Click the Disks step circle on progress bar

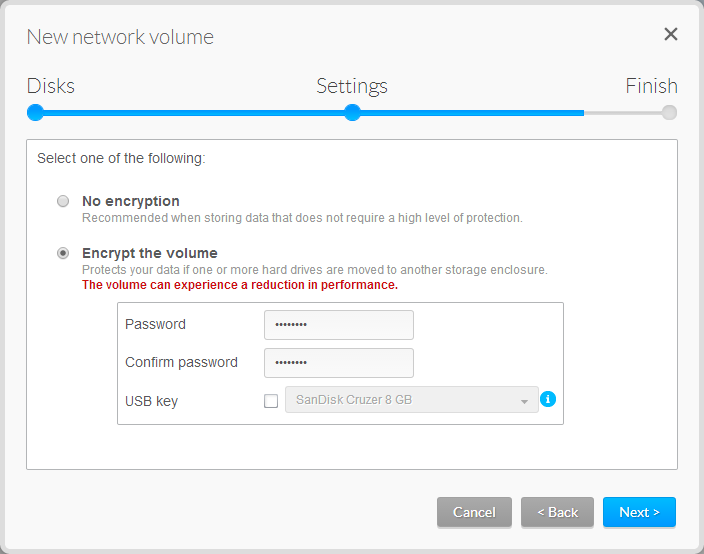point(35,113)
